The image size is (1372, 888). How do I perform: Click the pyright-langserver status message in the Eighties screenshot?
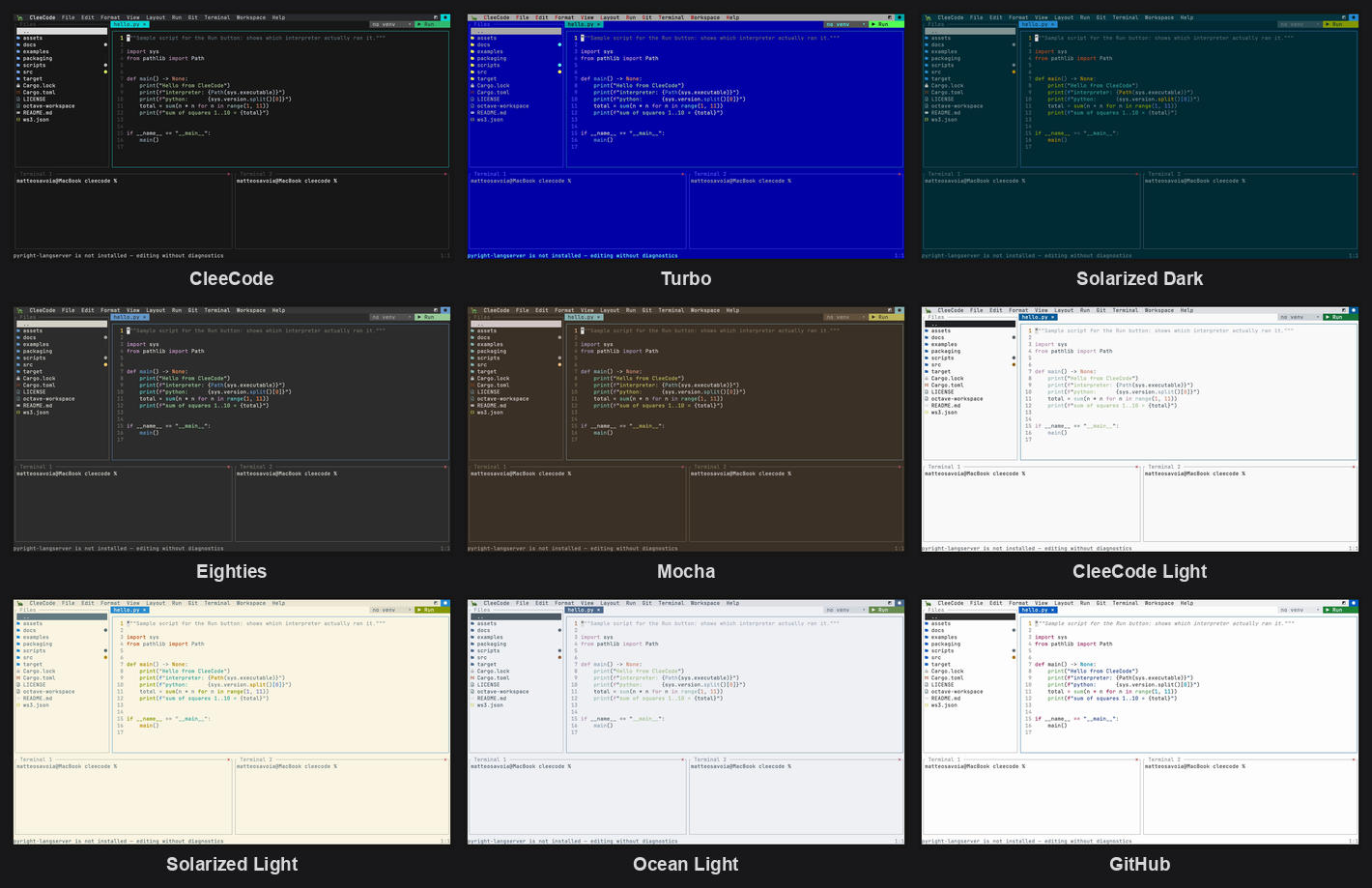119,548
